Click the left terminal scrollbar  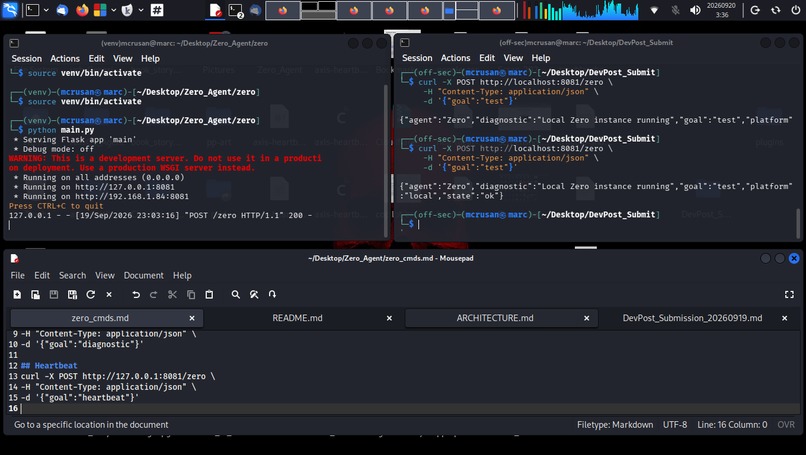[386, 159]
